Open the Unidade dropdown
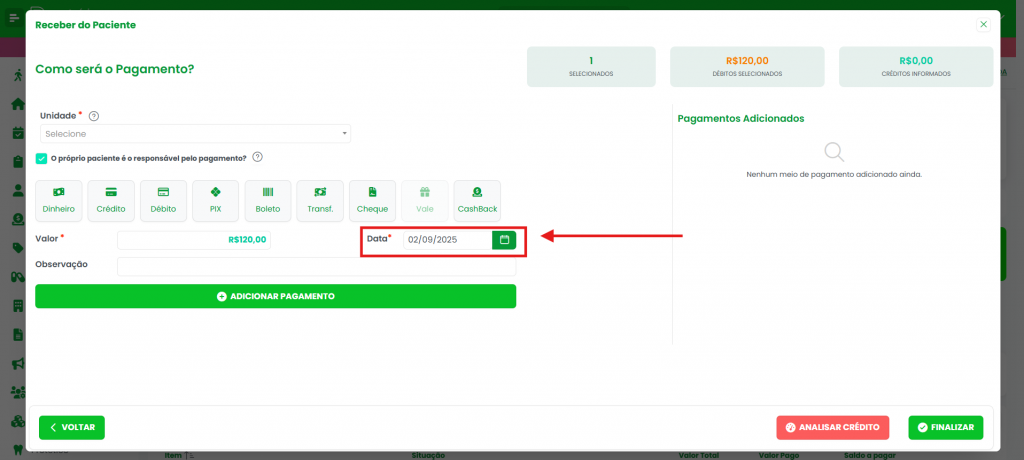The image size is (1024, 460). coord(195,134)
